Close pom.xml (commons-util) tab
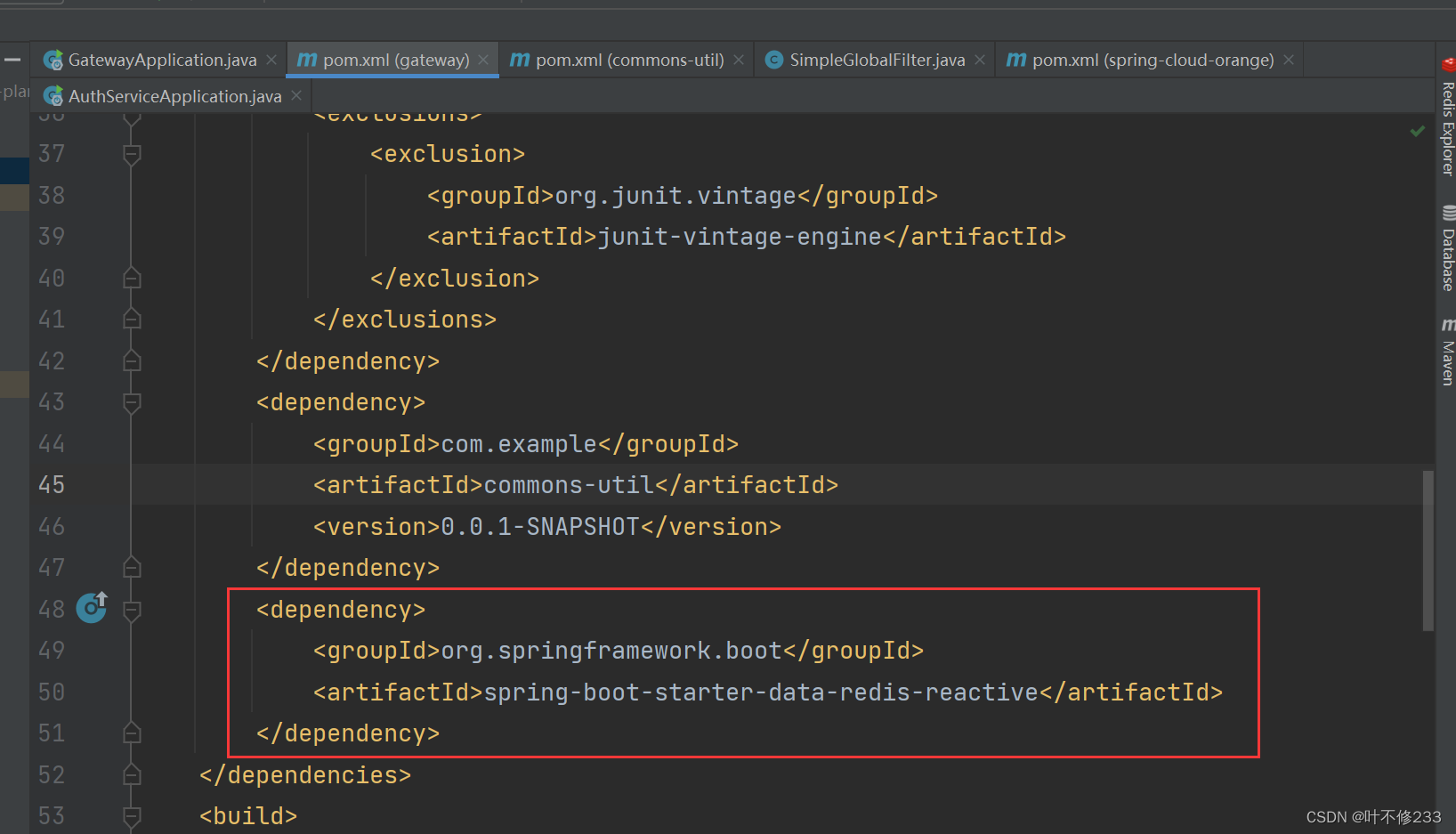This screenshot has width=1456, height=834. click(x=739, y=60)
